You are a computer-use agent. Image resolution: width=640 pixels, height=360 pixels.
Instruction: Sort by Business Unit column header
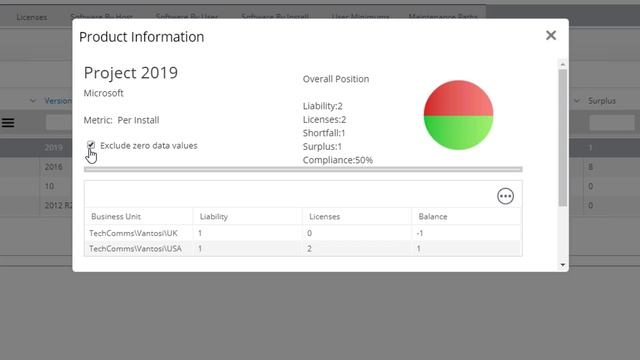pos(116,217)
